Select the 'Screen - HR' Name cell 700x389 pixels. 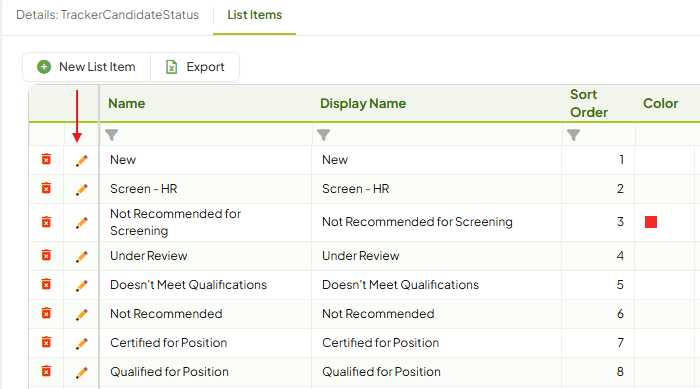point(206,189)
